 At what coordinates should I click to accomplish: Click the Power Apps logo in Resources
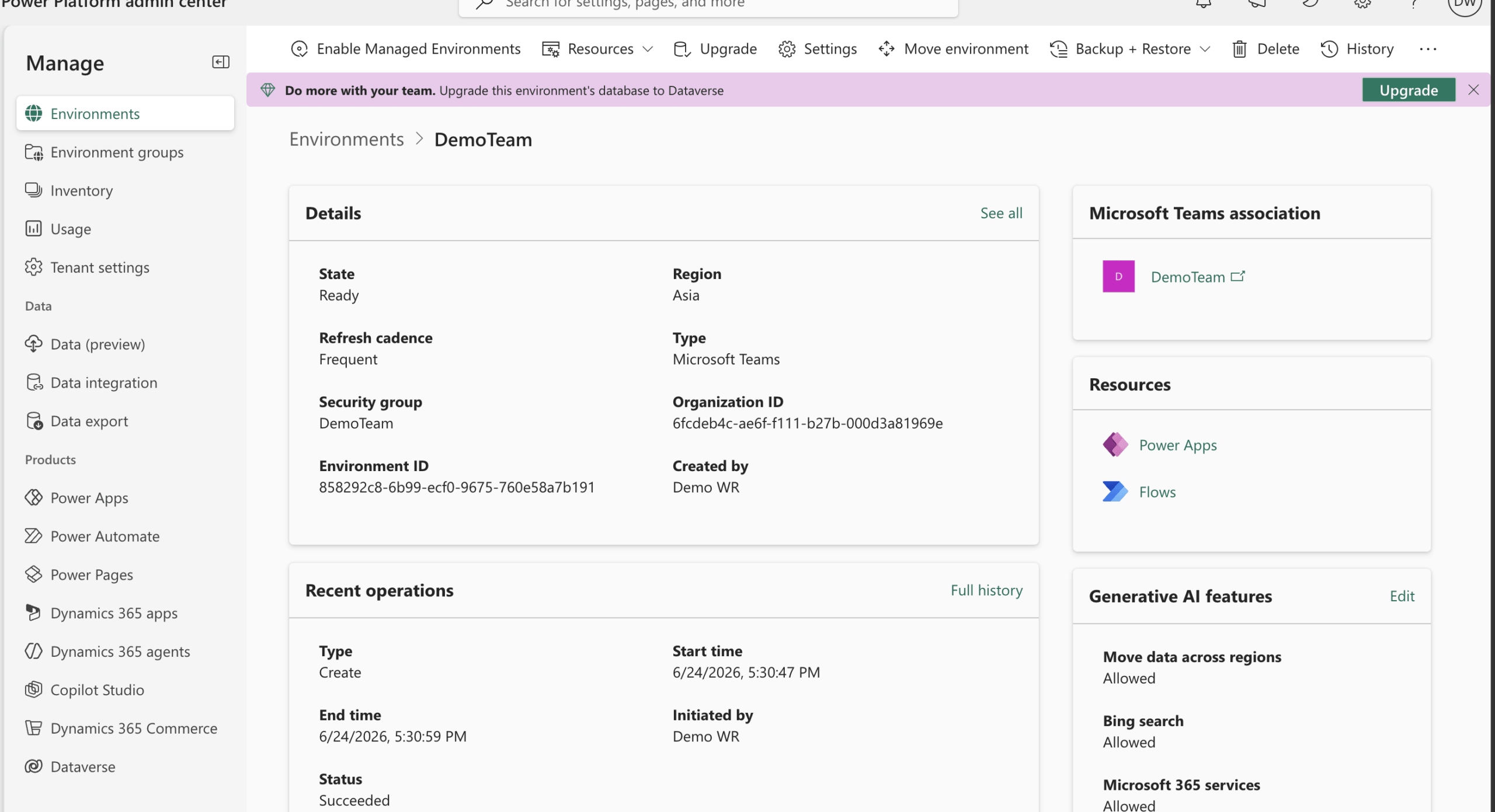[x=1115, y=444]
